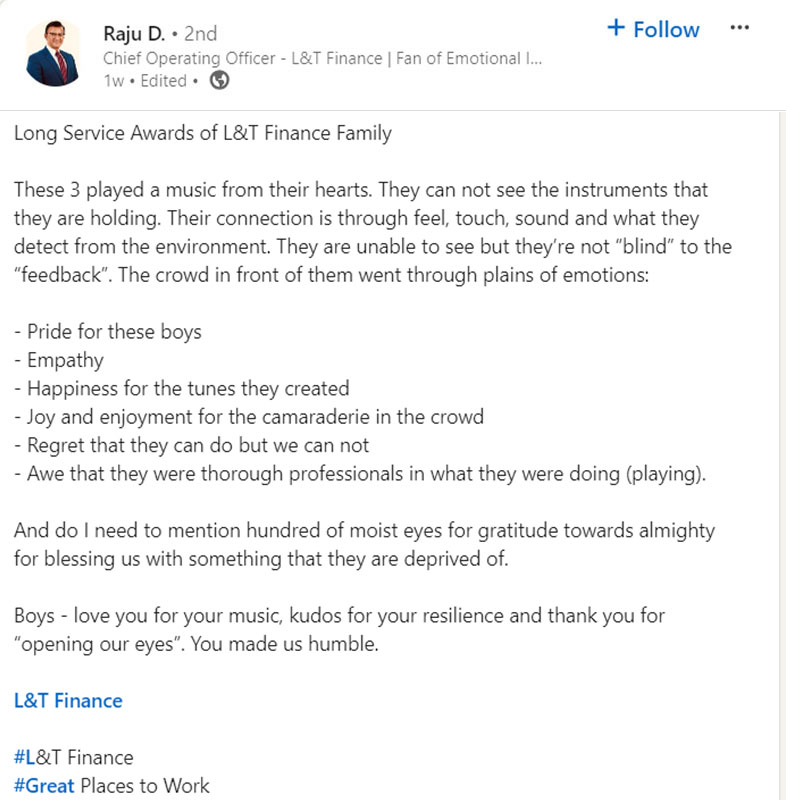Viewport: 786px width, 800px height.
Task: Open the #Great hashtag link
Action: (44, 786)
